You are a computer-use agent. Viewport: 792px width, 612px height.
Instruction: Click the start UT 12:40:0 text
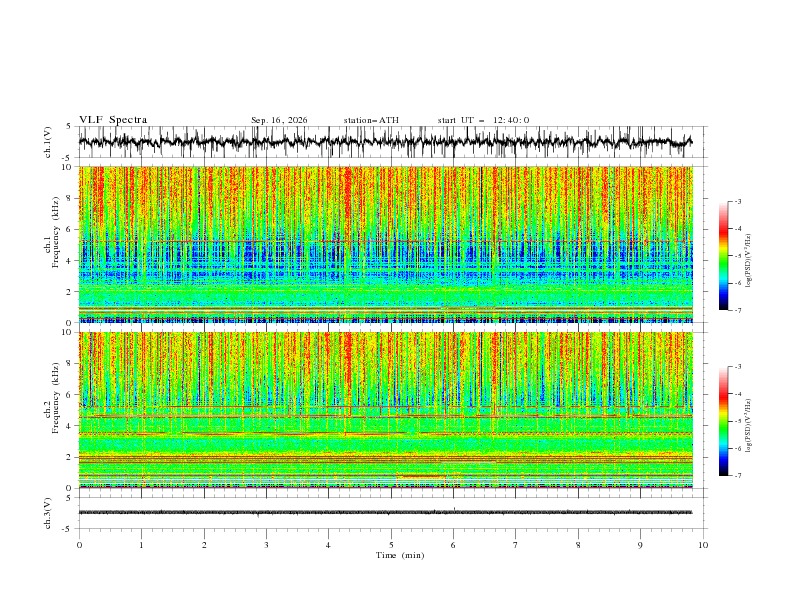[x=483, y=120]
